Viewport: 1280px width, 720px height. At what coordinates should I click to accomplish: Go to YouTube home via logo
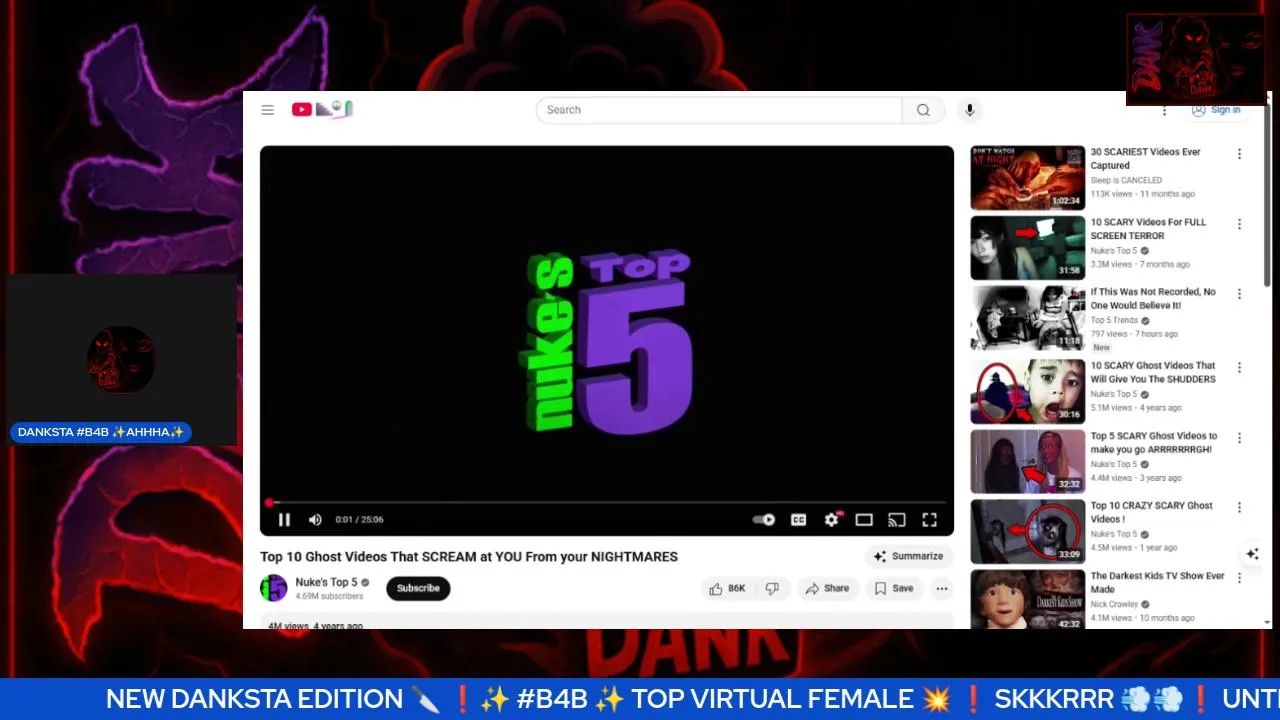point(322,109)
